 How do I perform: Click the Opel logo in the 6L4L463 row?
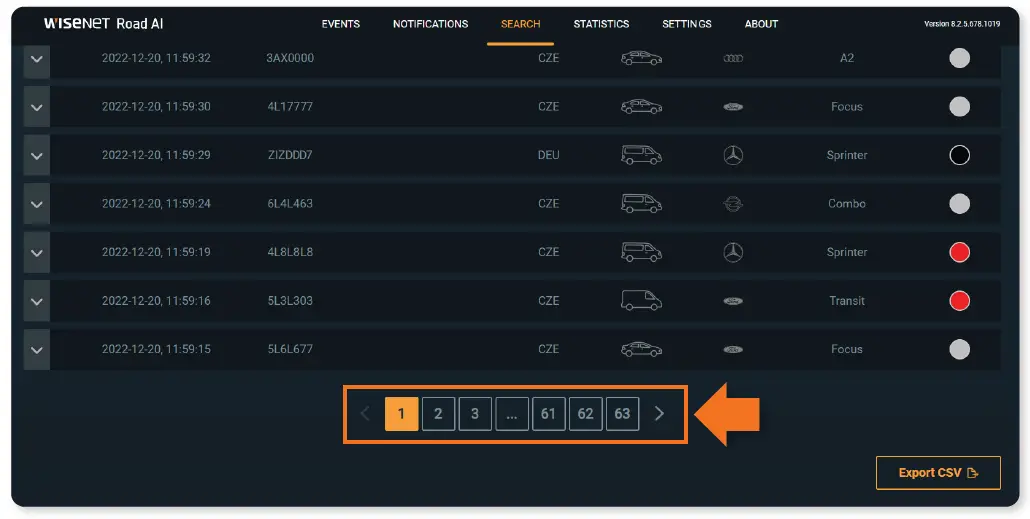[733, 204]
